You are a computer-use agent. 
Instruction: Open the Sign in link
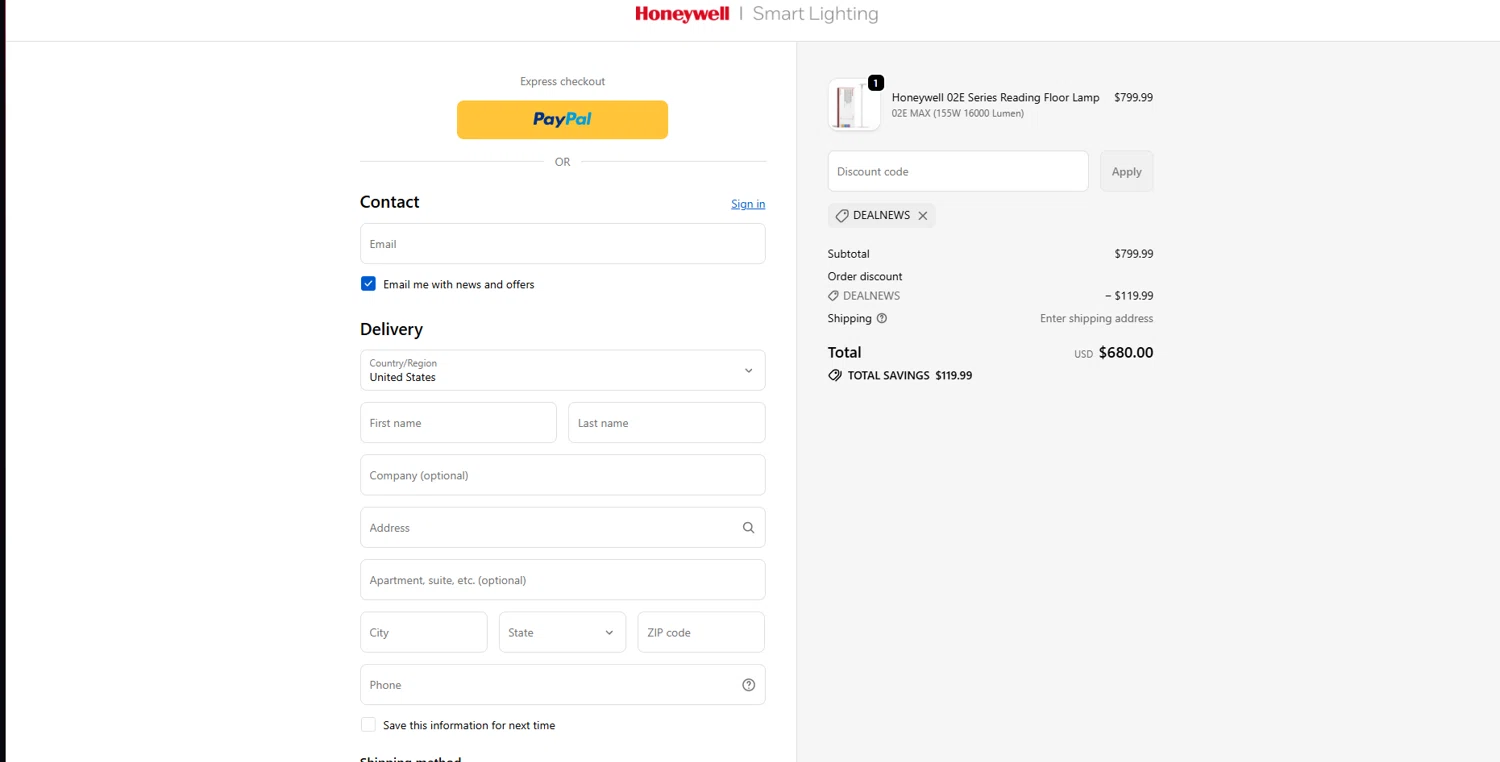pyautogui.click(x=748, y=204)
